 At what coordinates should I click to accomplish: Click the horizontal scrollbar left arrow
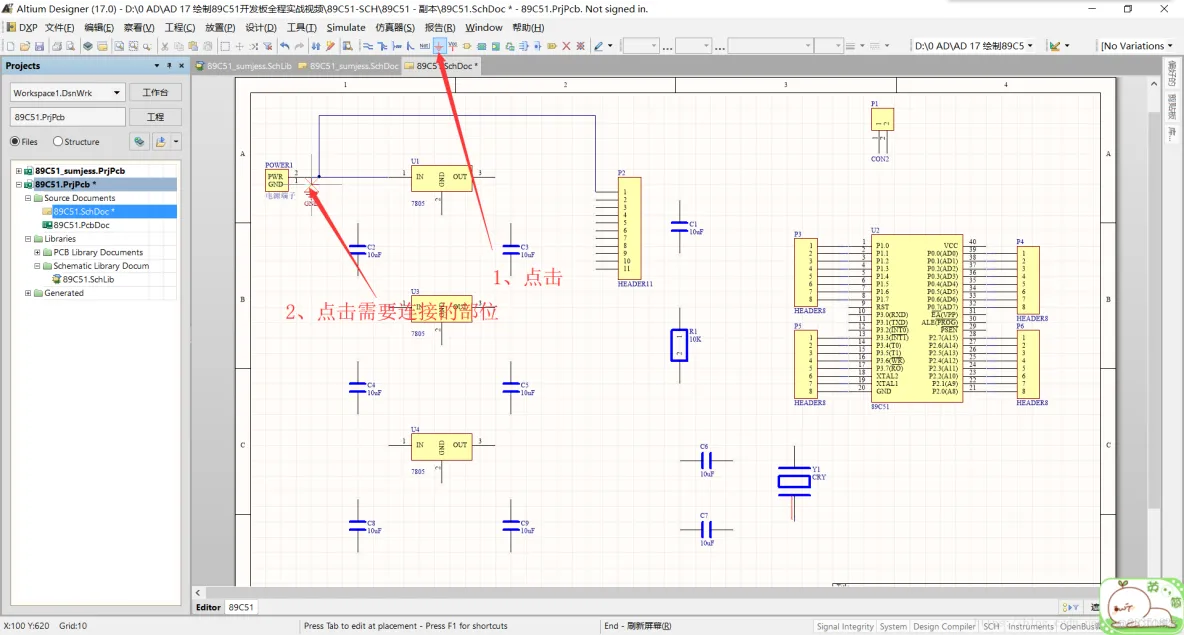click(198, 593)
